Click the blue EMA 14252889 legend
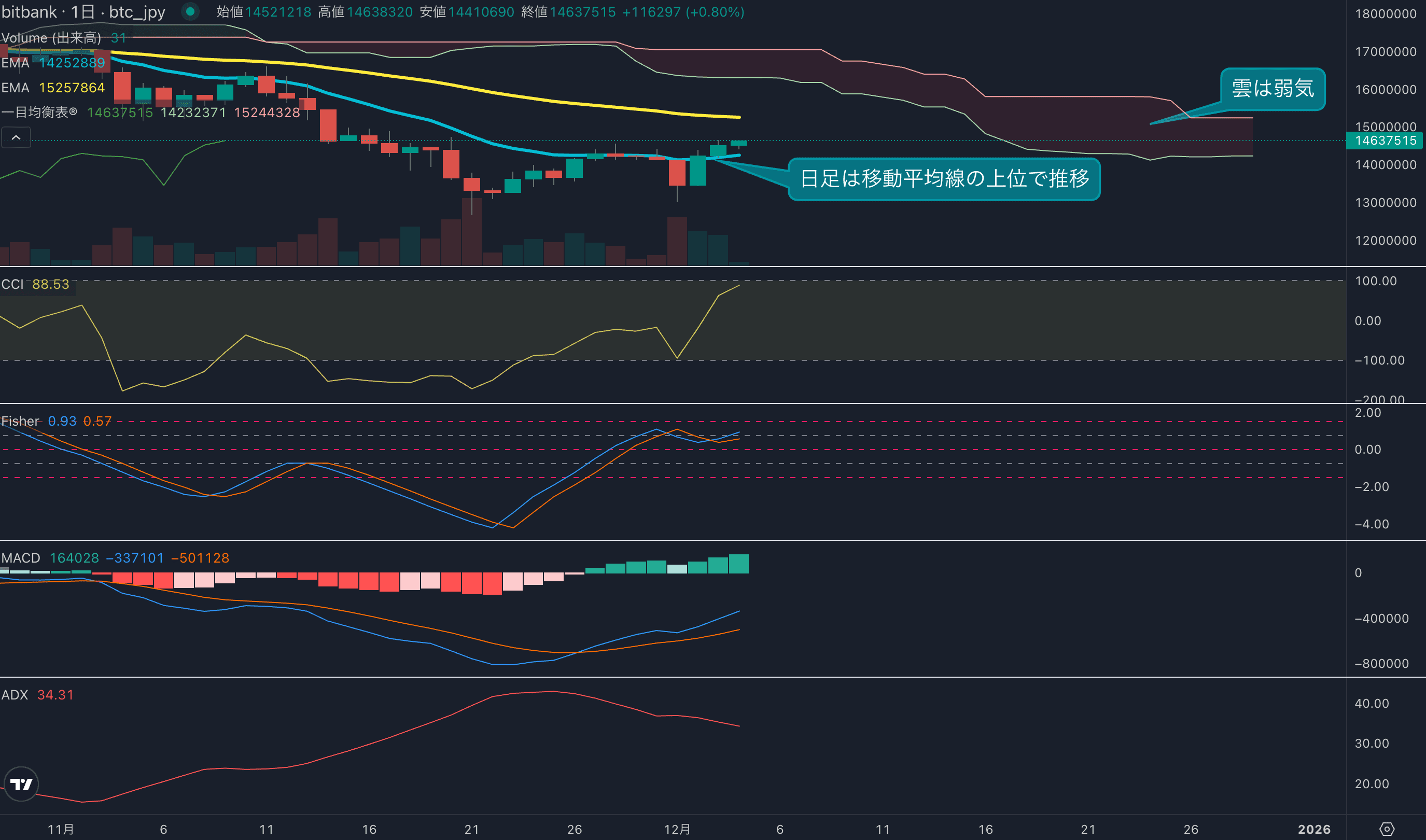The width and height of the screenshot is (1426, 840). click(53, 63)
